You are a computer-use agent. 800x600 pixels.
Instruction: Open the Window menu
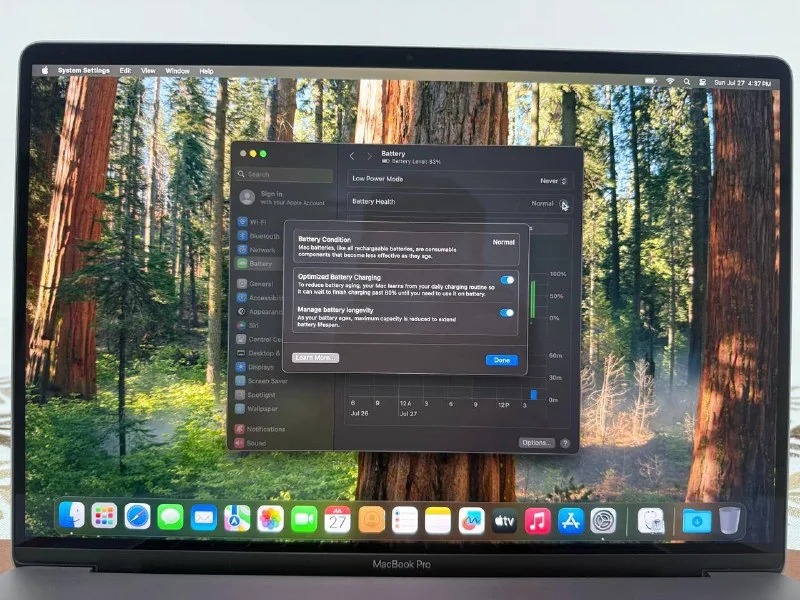[177, 71]
